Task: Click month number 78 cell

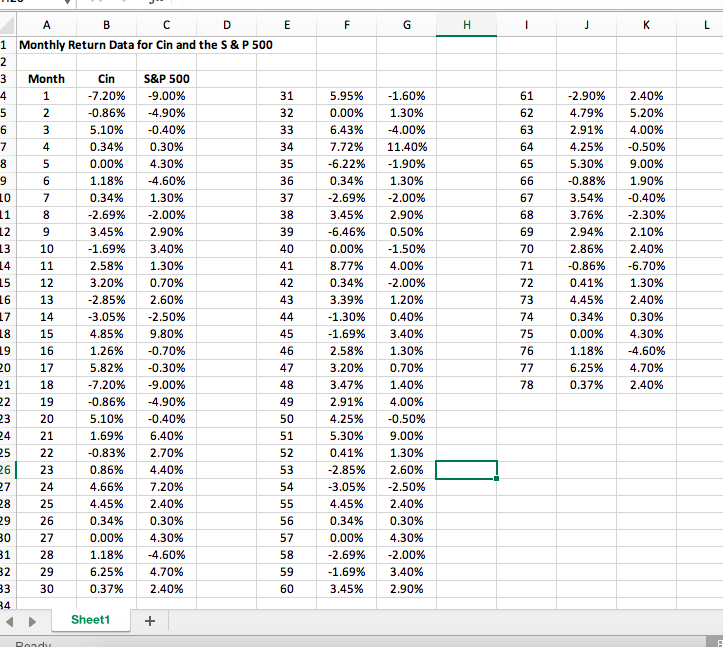Action: click(x=527, y=385)
